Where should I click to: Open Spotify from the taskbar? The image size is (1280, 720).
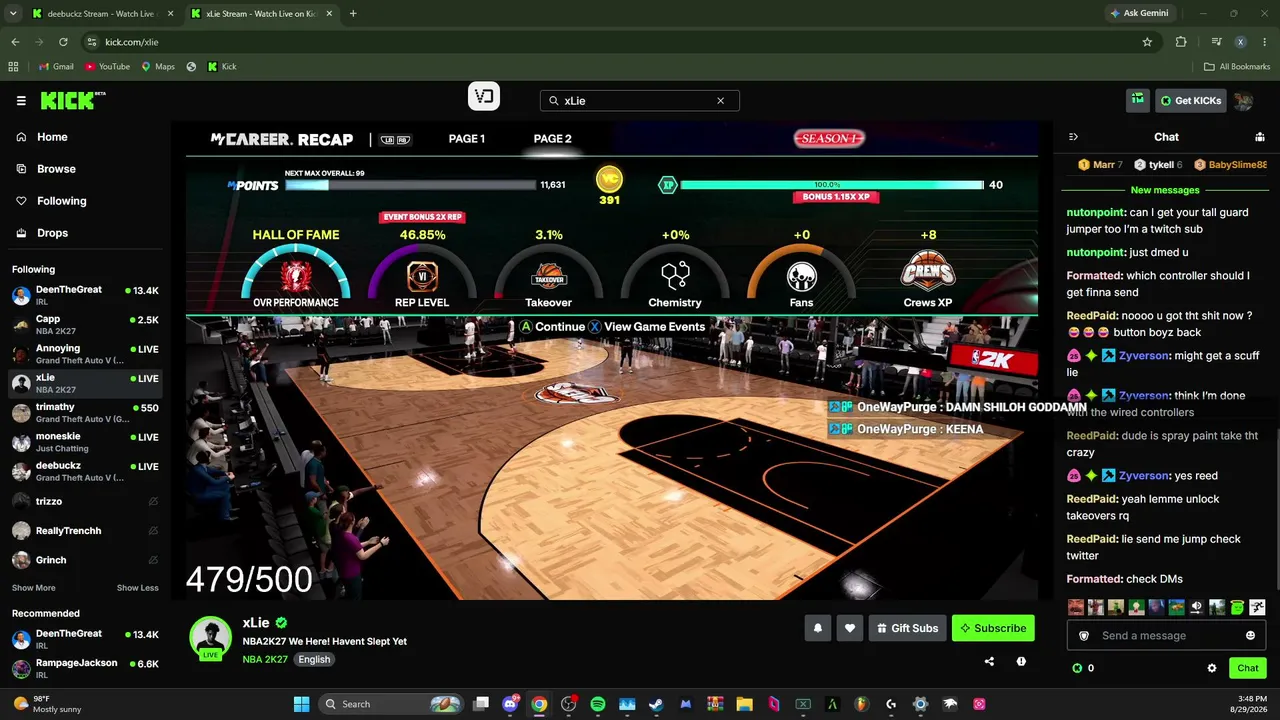[x=598, y=704]
